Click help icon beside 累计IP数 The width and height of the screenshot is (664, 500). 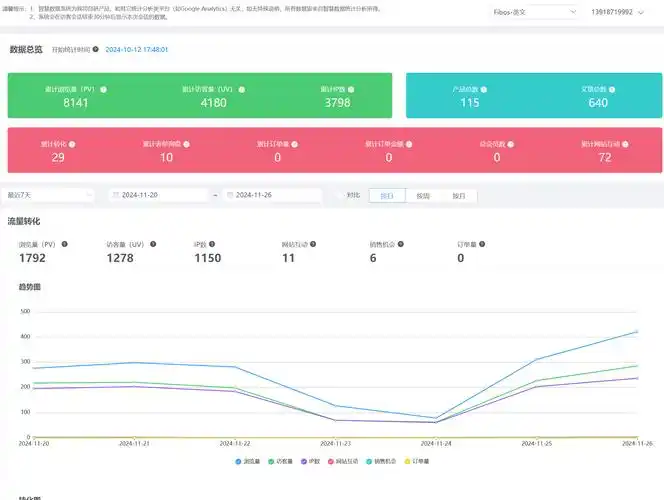(352, 89)
